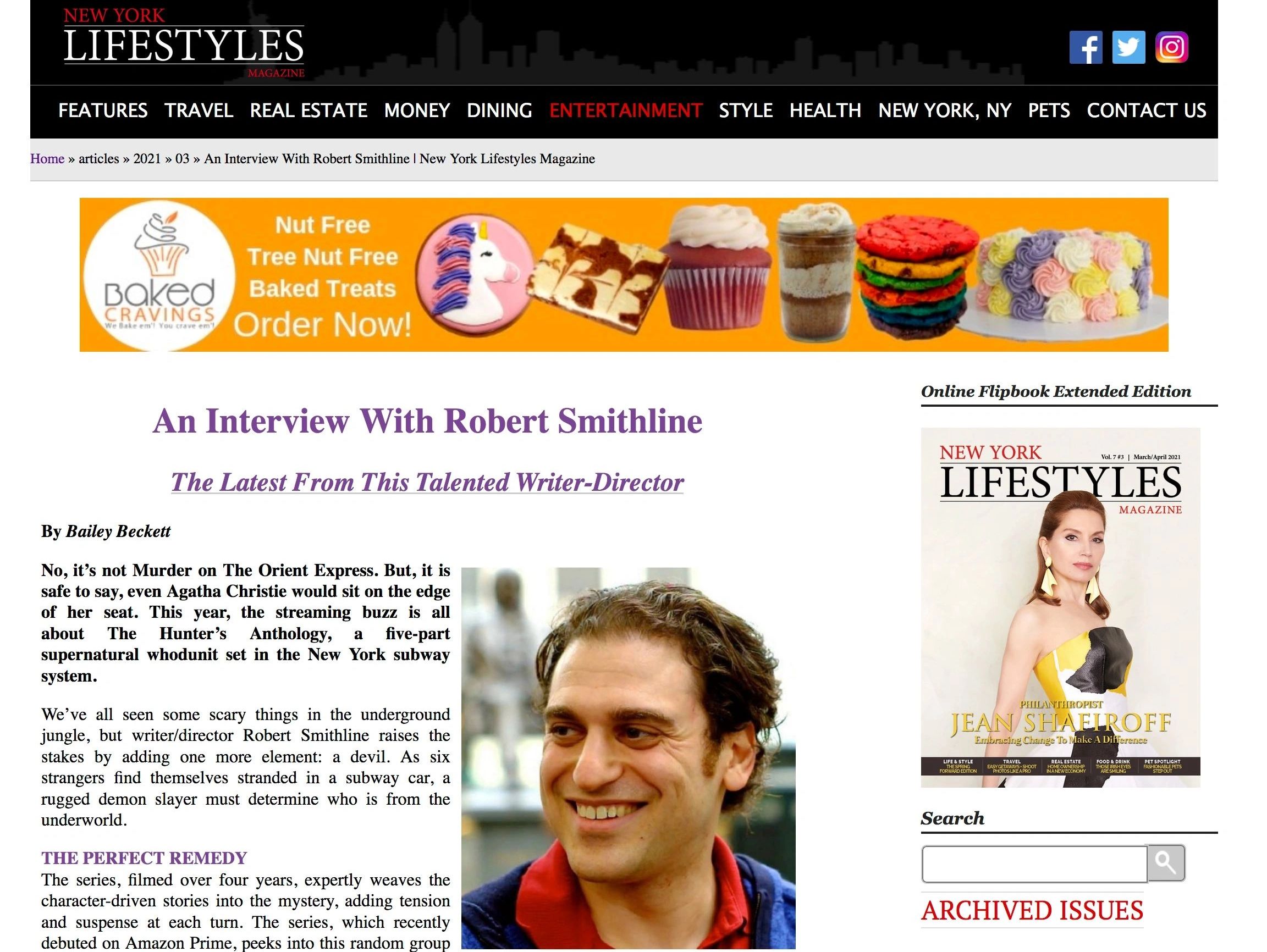
Task: Open the Facebook social icon
Action: click(1086, 47)
